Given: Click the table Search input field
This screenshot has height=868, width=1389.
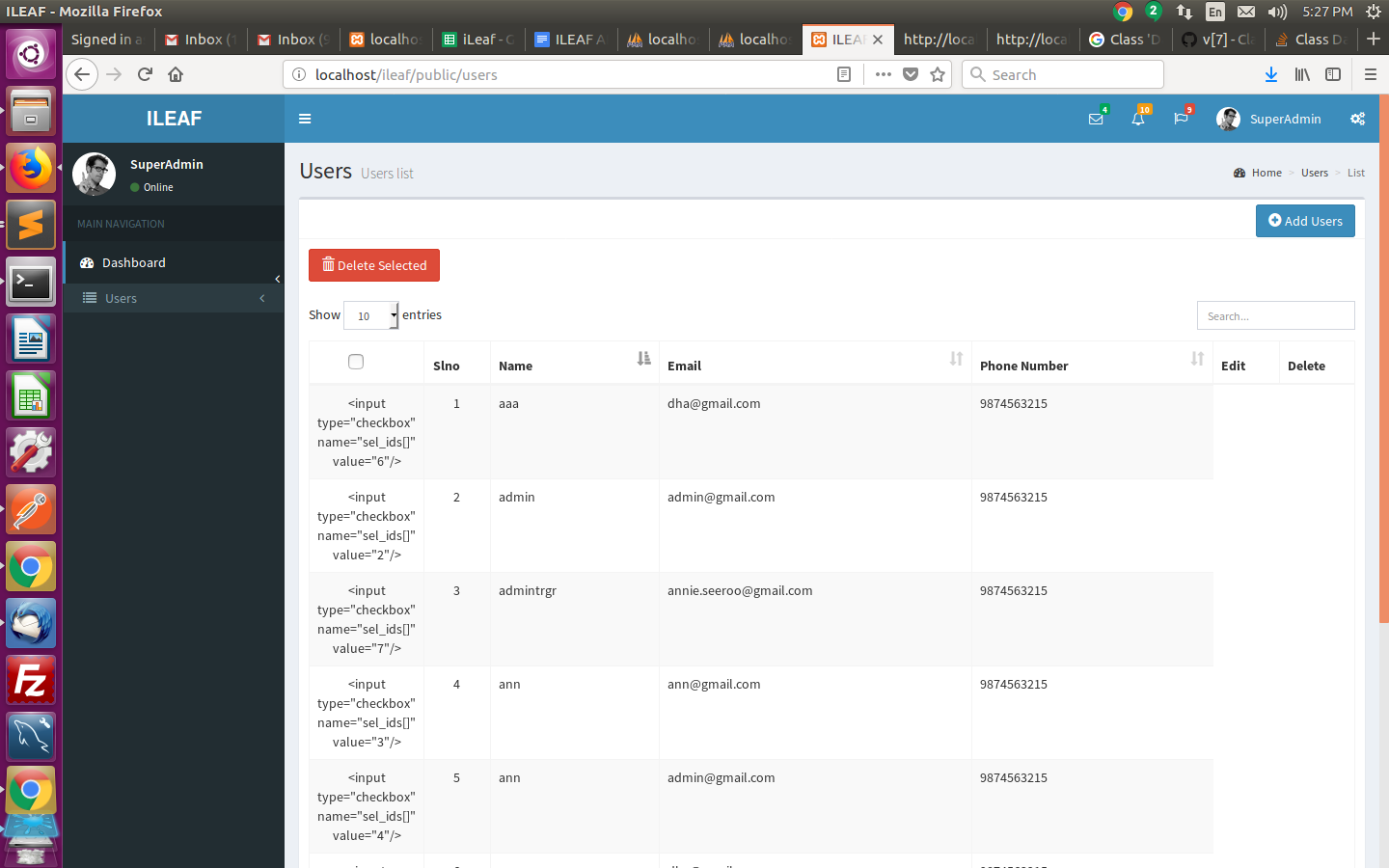Looking at the screenshot, I should (x=1275, y=315).
